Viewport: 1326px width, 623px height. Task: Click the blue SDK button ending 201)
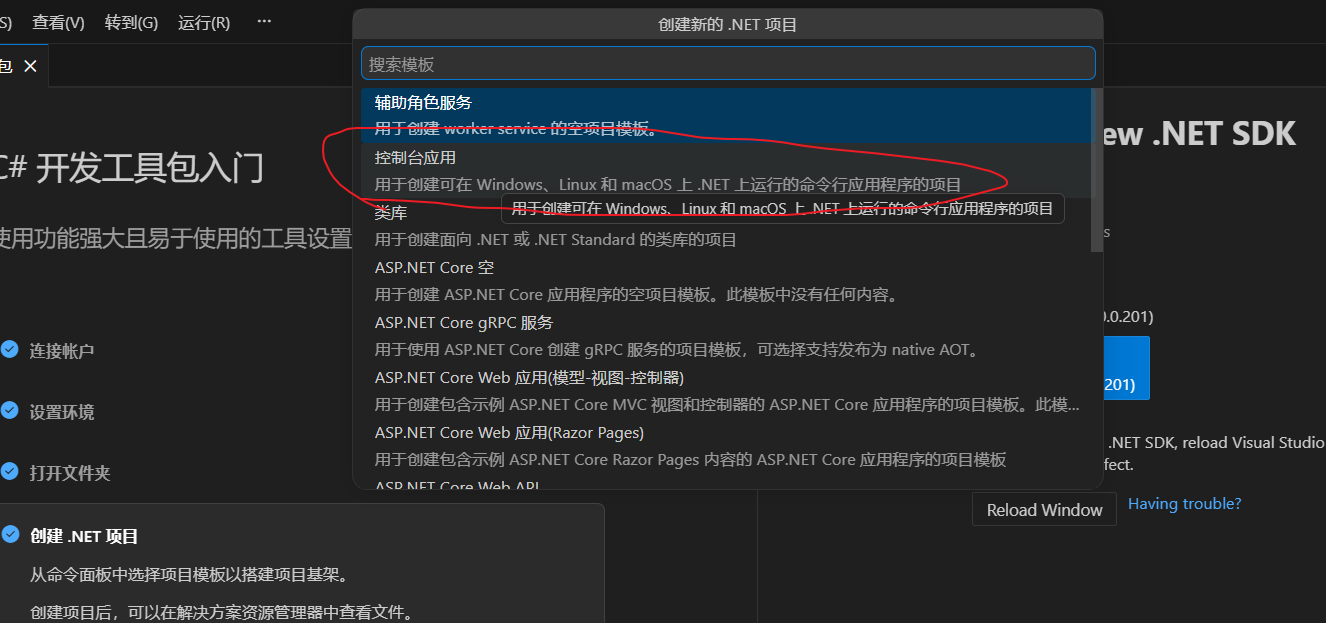[x=1125, y=368]
